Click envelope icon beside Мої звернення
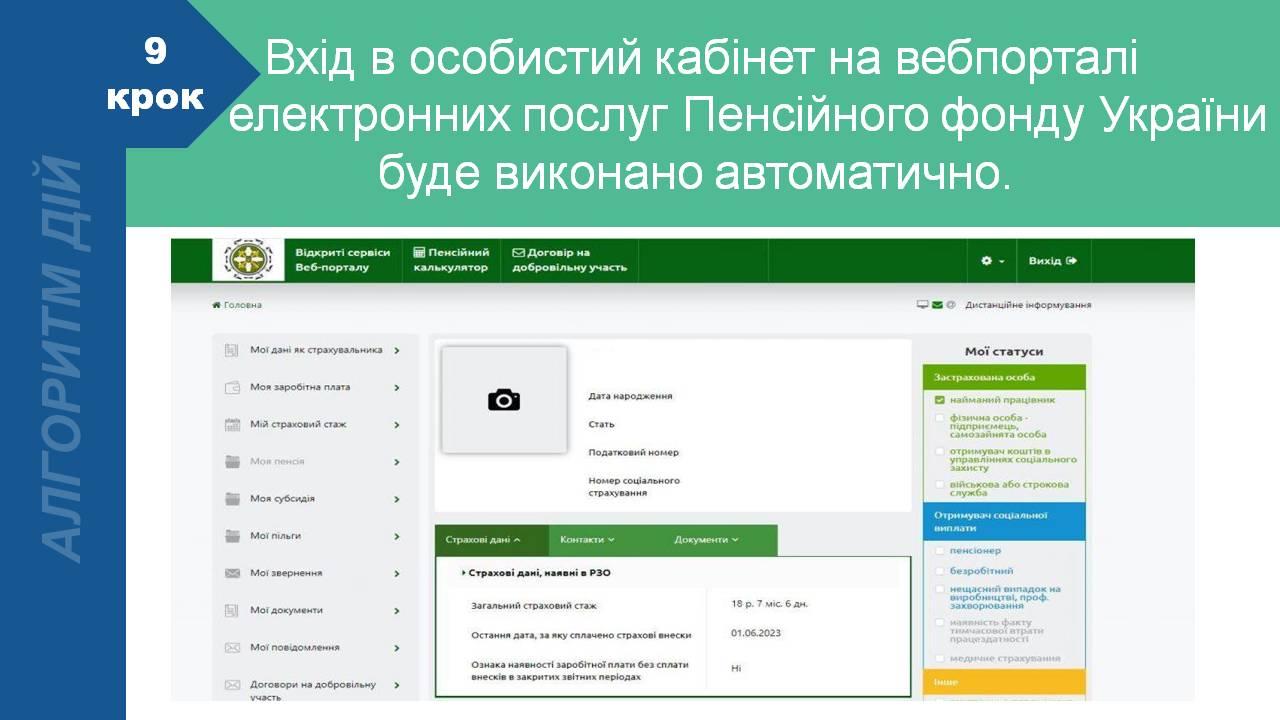Image resolution: width=1280 pixels, height=720 pixels. (232, 573)
